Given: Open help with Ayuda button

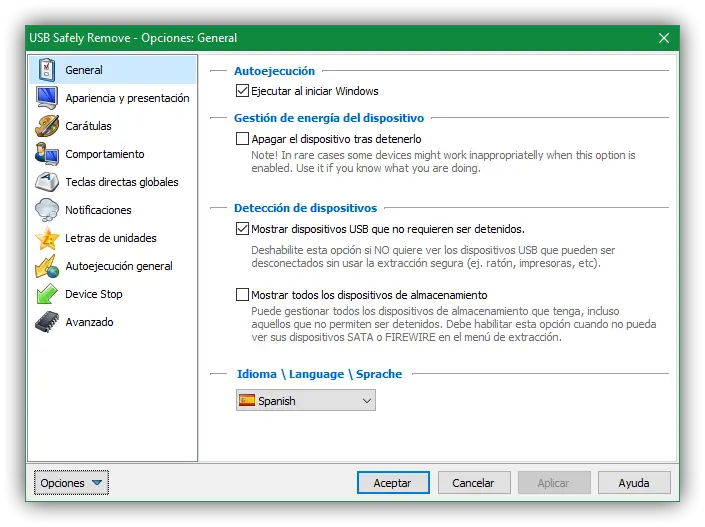Looking at the screenshot, I should [634, 483].
